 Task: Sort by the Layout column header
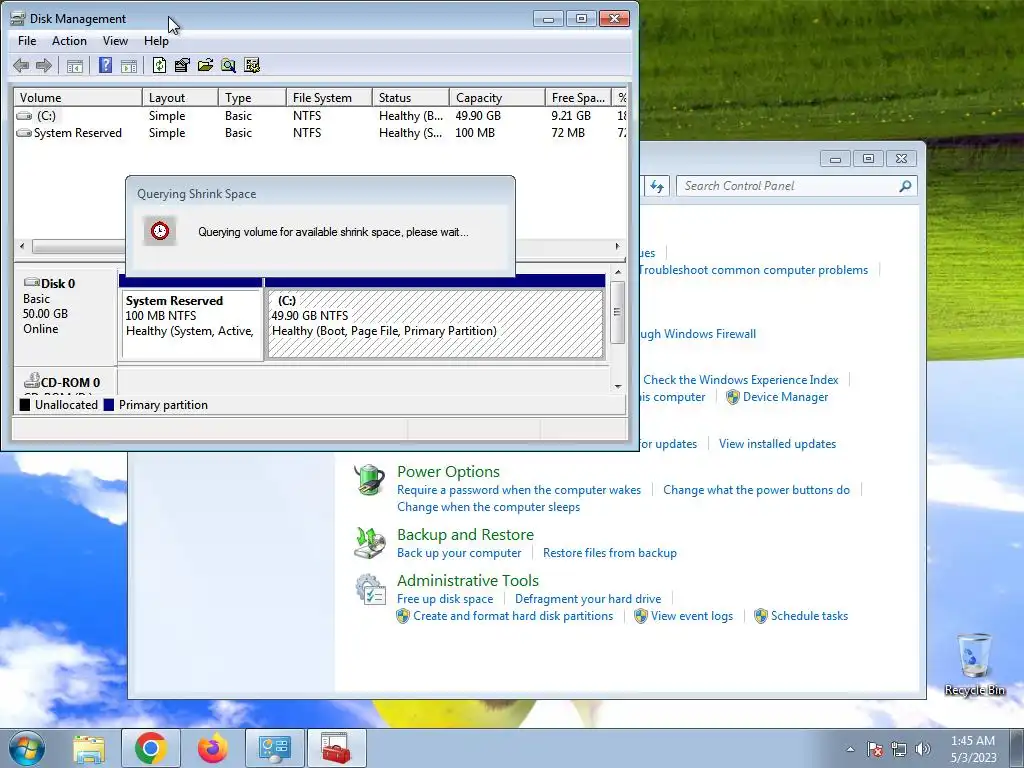[x=180, y=97]
